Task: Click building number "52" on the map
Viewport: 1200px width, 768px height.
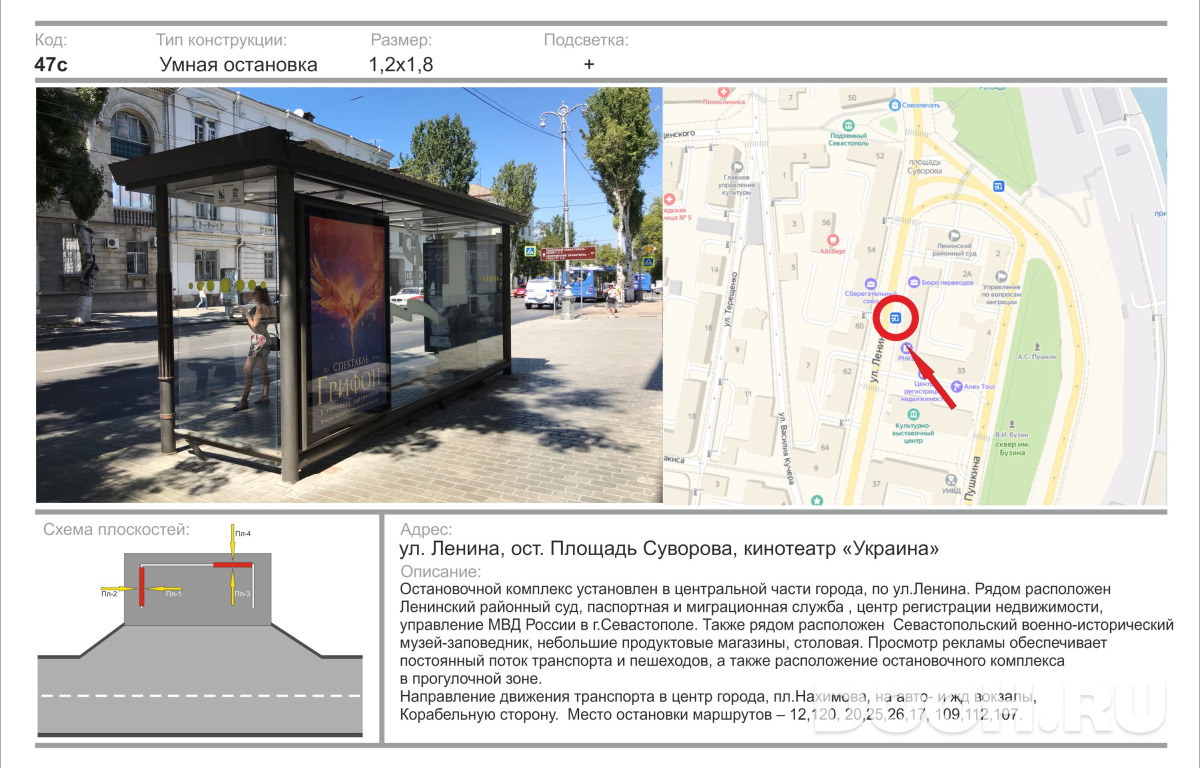Action: pyautogui.click(x=880, y=156)
